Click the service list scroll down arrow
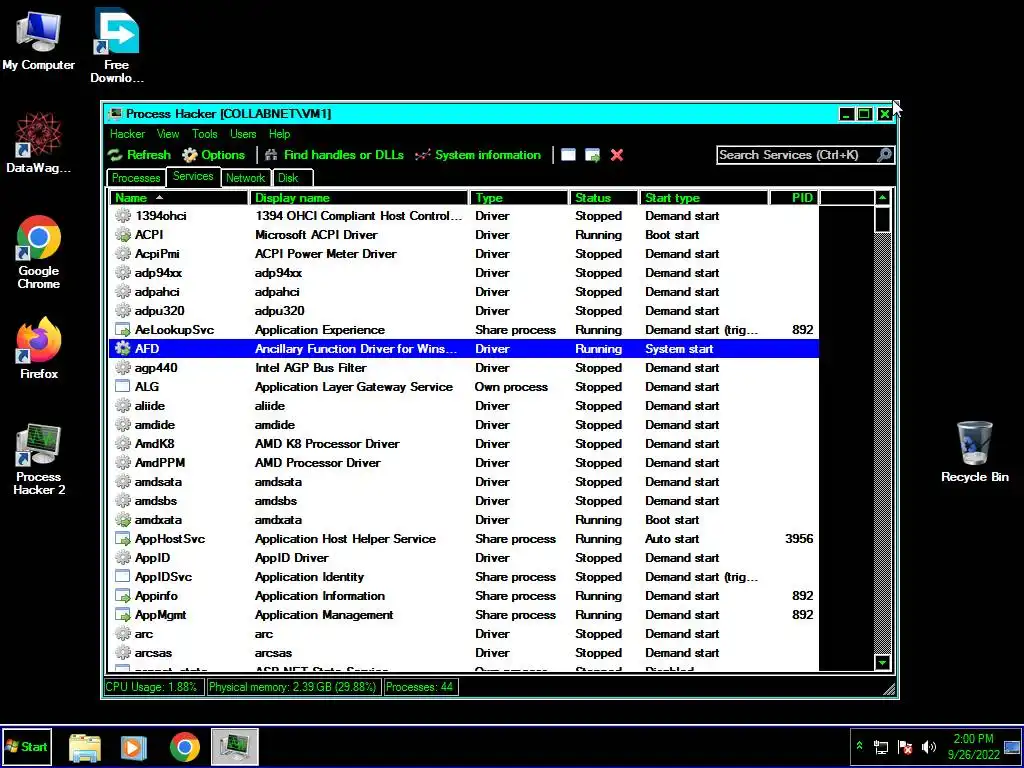The image size is (1024, 768). [882, 663]
